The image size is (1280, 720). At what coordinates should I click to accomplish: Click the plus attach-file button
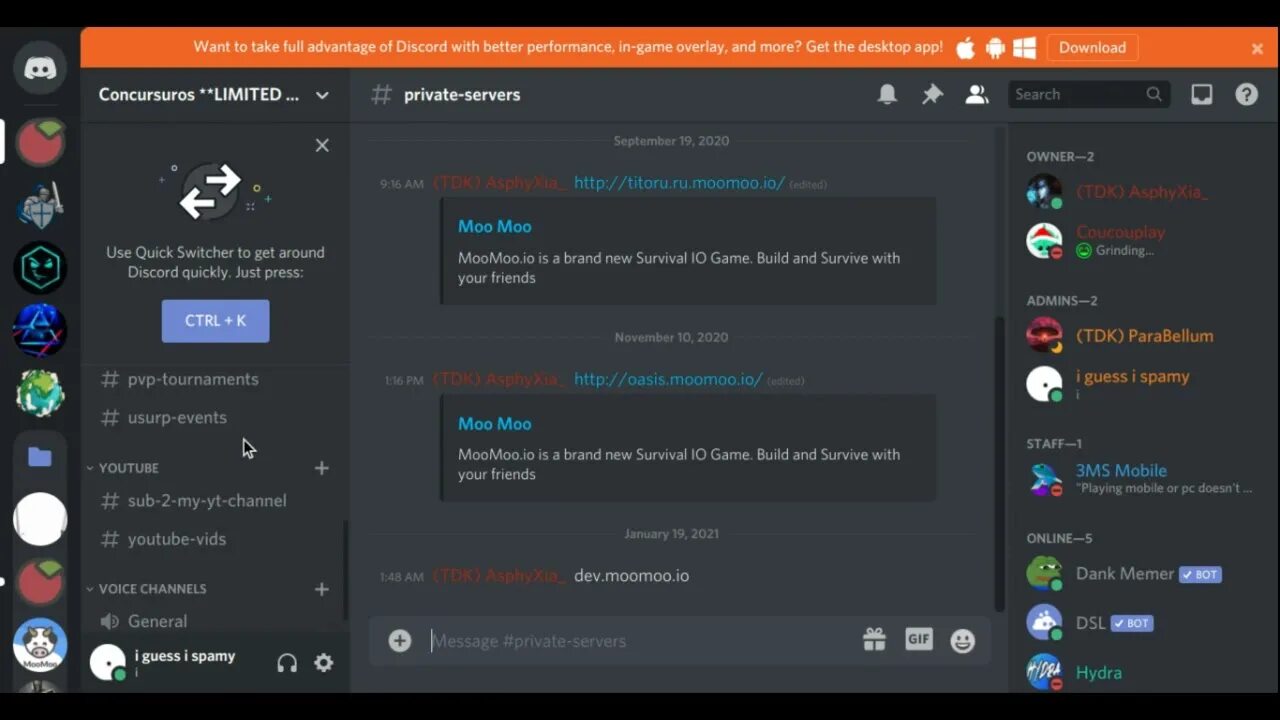coord(400,641)
